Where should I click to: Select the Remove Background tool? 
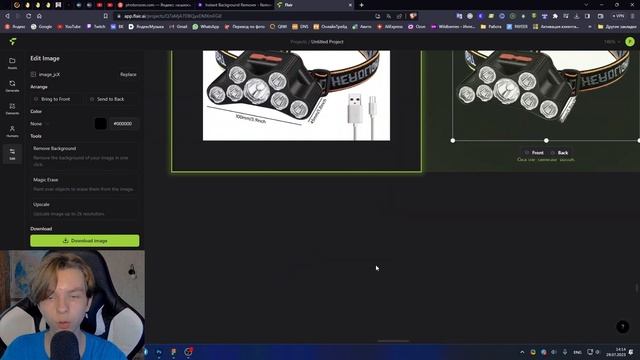coord(84,156)
